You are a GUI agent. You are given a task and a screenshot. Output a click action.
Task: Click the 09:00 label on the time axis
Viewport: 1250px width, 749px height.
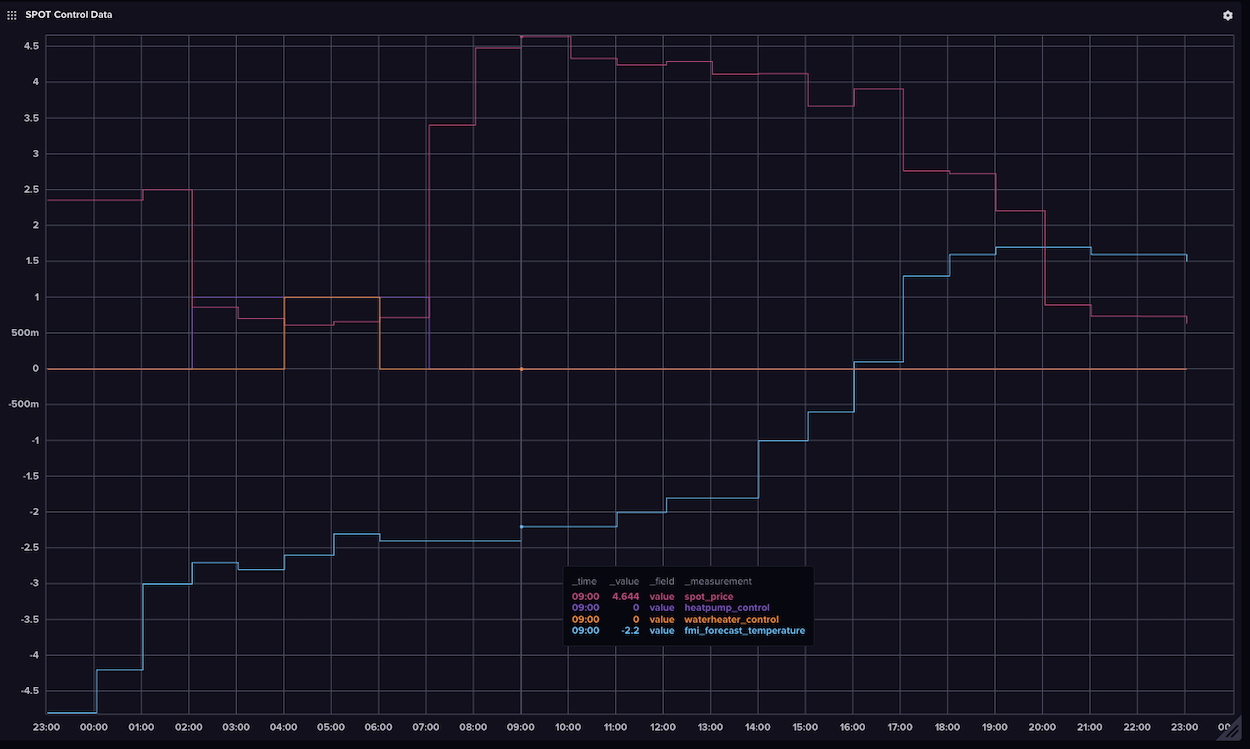(x=520, y=727)
